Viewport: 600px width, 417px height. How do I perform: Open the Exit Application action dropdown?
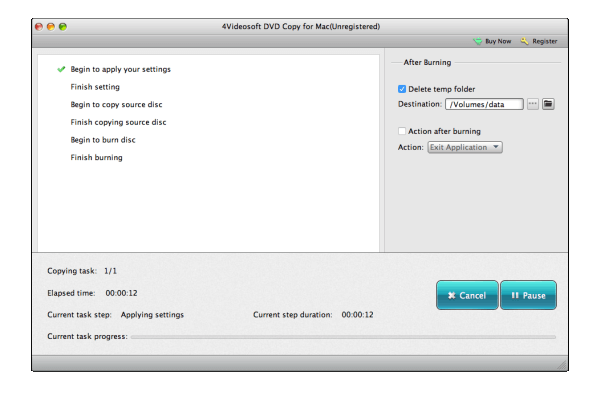click(465, 147)
